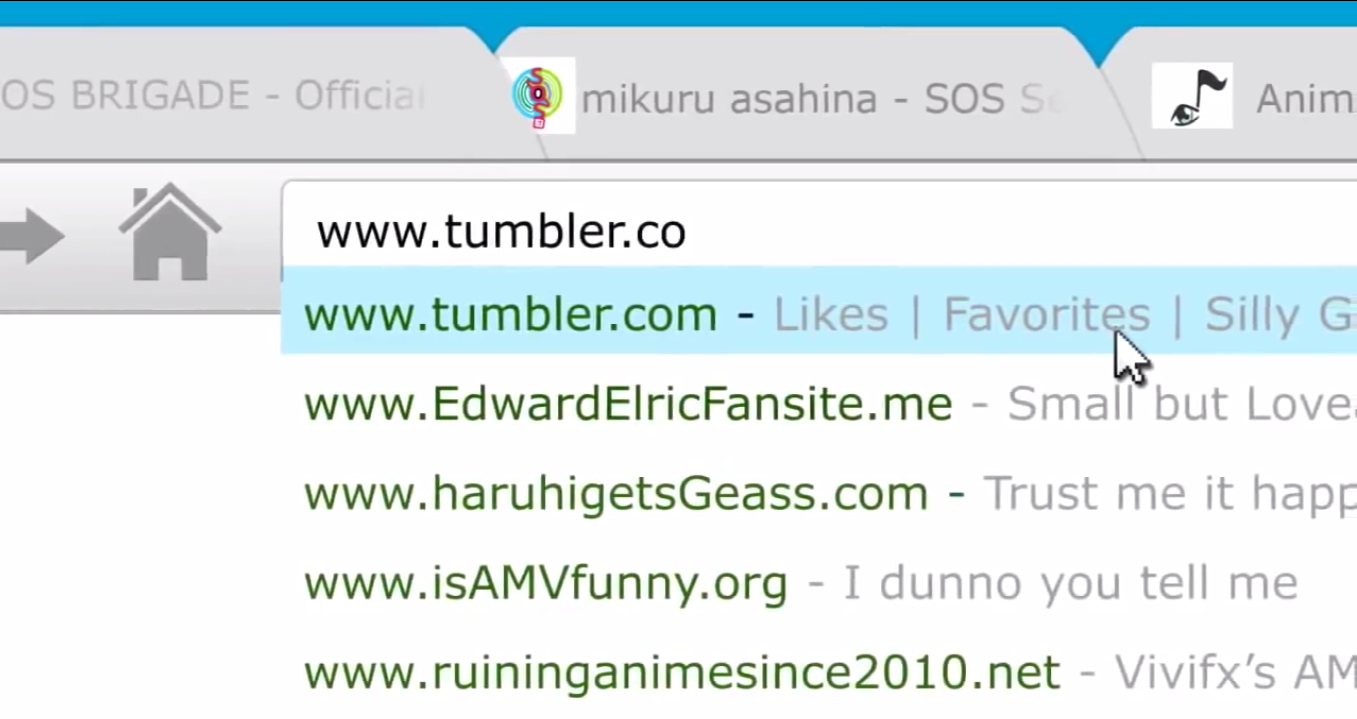The image size is (1357, 719).
Task: Click the colorful swirl favicon on mikuru tab
Action: [x=539, y=96]
